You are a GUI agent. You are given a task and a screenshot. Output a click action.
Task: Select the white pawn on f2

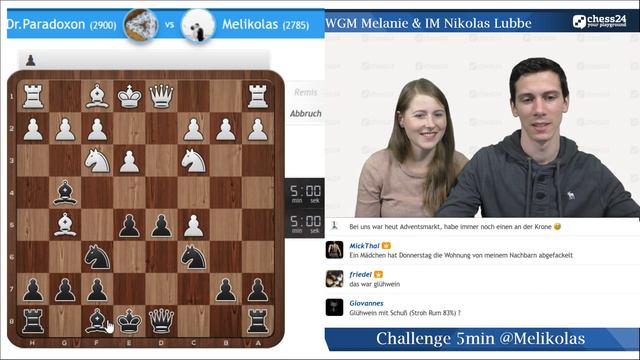[x=97, y=129]
